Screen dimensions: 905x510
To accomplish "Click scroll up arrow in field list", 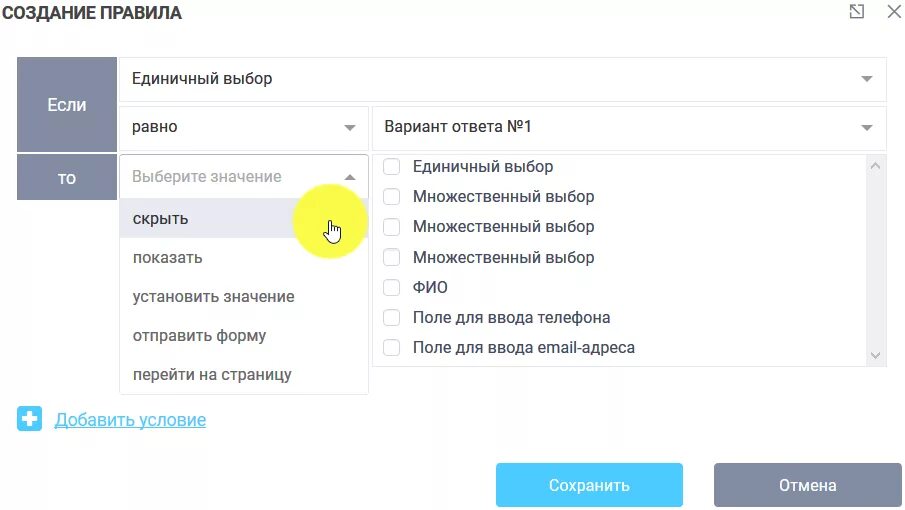I will (x=875, y=166).
